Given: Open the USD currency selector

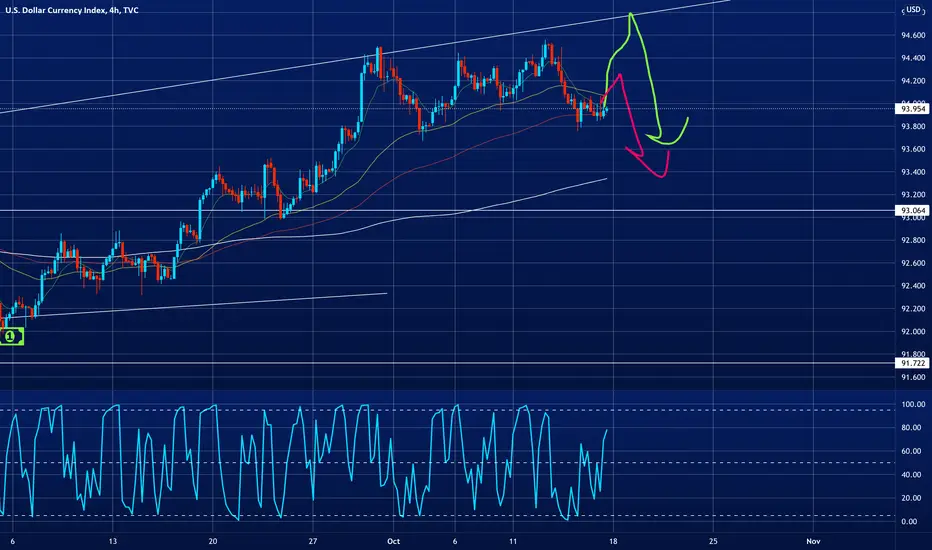Looking at the screenshot, I should (913, 10).
